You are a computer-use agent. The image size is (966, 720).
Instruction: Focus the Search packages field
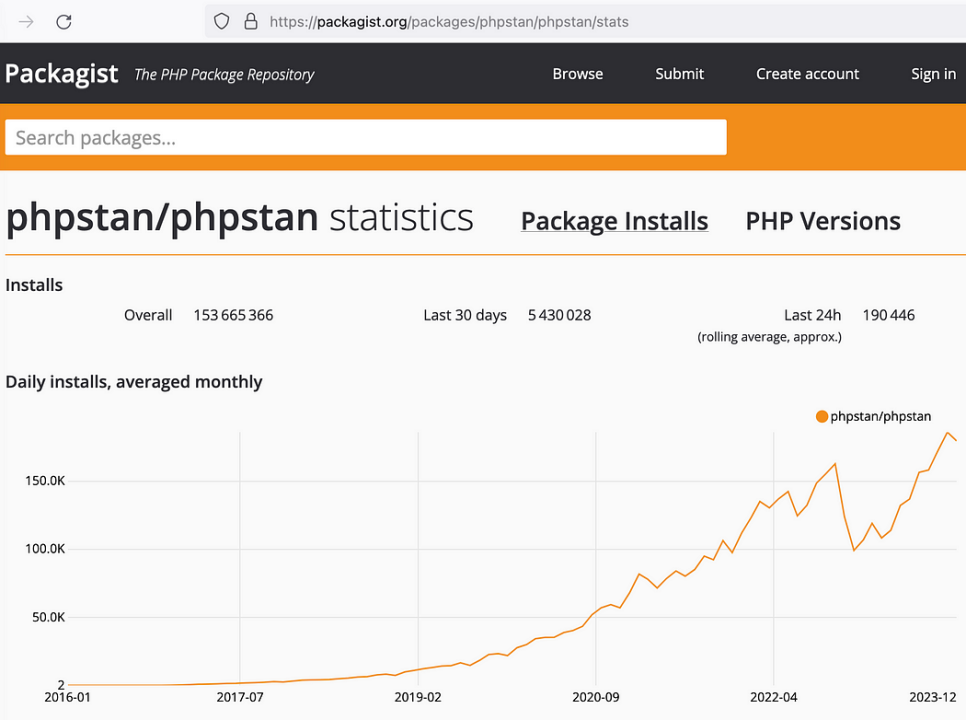[x=366, y=137]
